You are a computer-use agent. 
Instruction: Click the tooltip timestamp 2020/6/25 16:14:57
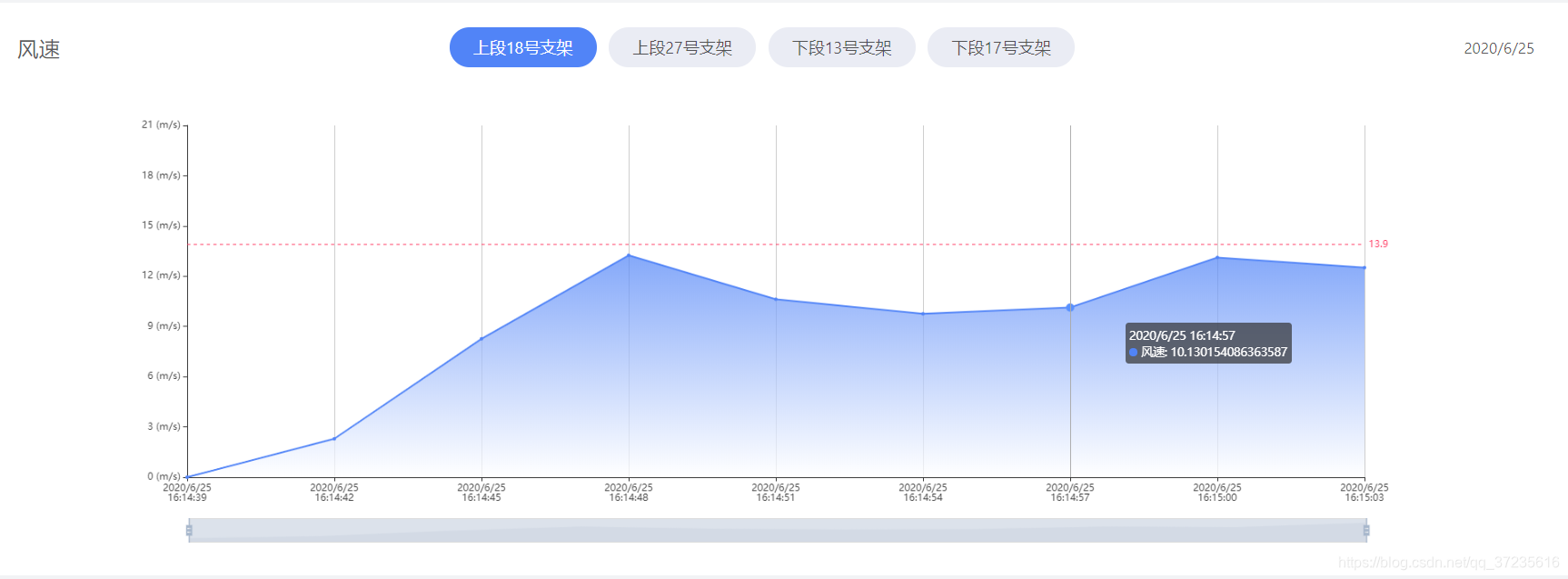point(1182,335)
